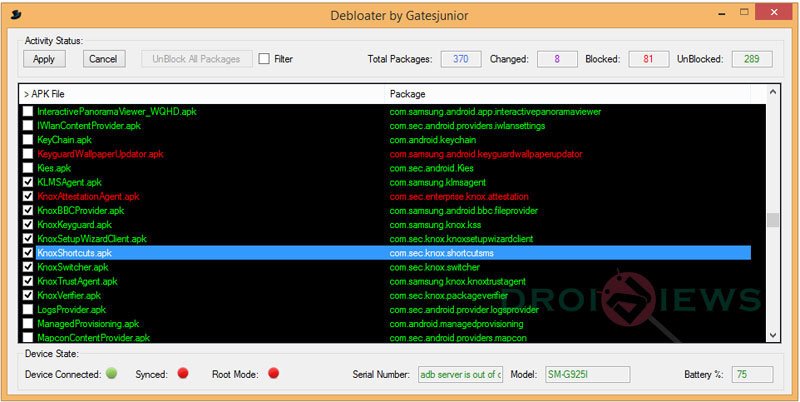800x402 pixels.
Task: Uncheck the KLMSAgent.apk checkbox
Action: [x=28, y=182]
